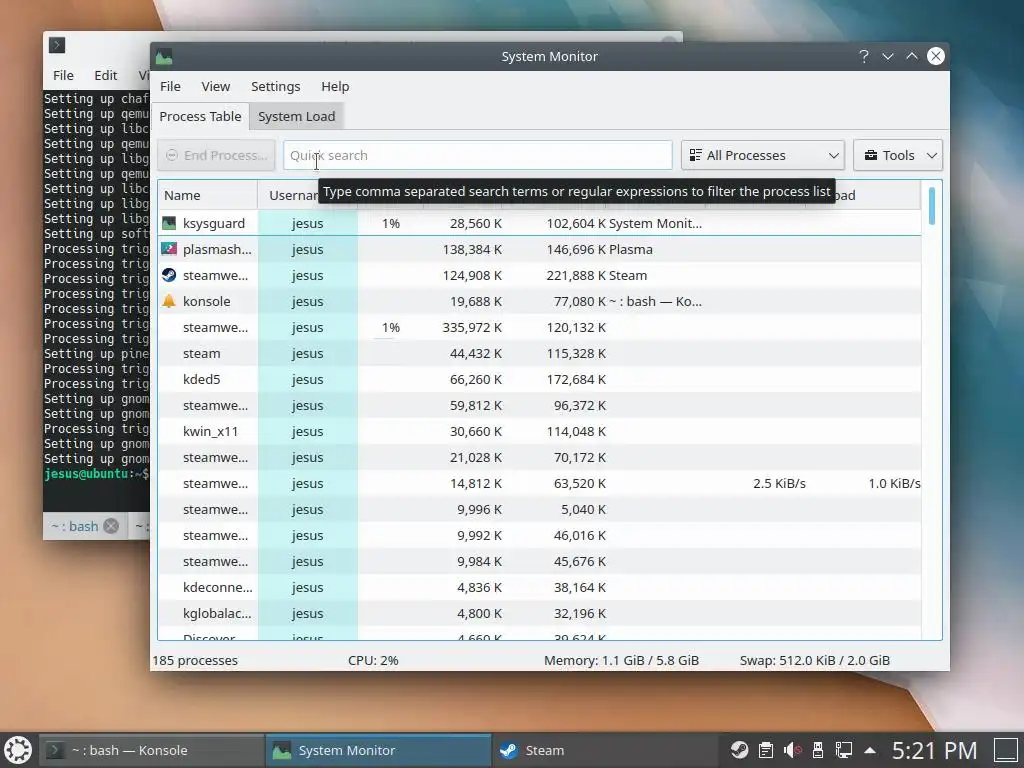Click the konsole bell icon in process list
This screenshot has width=1024, height=768.
[x=169, y=301]
